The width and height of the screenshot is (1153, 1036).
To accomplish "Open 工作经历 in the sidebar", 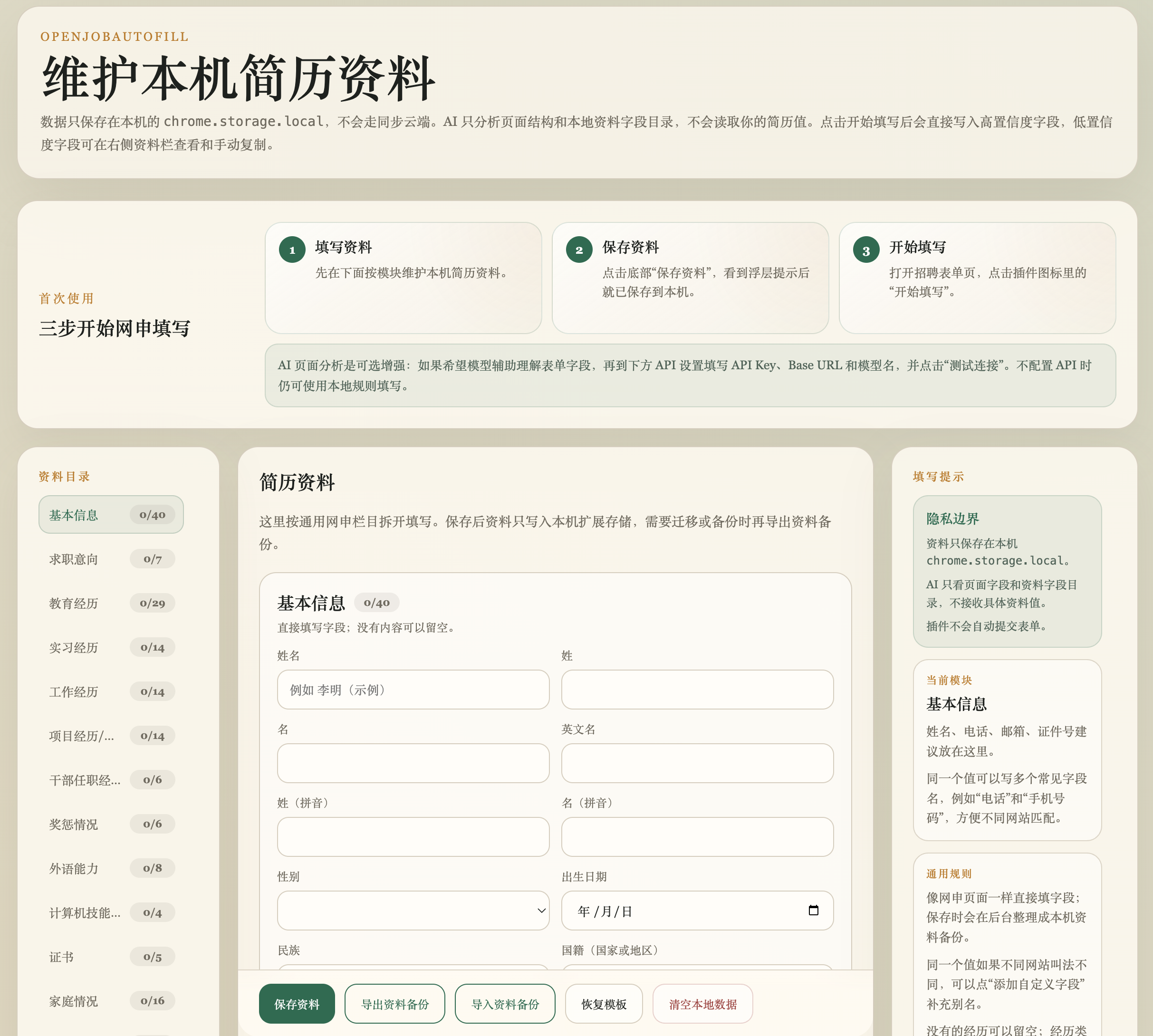I will pos(111,691).
